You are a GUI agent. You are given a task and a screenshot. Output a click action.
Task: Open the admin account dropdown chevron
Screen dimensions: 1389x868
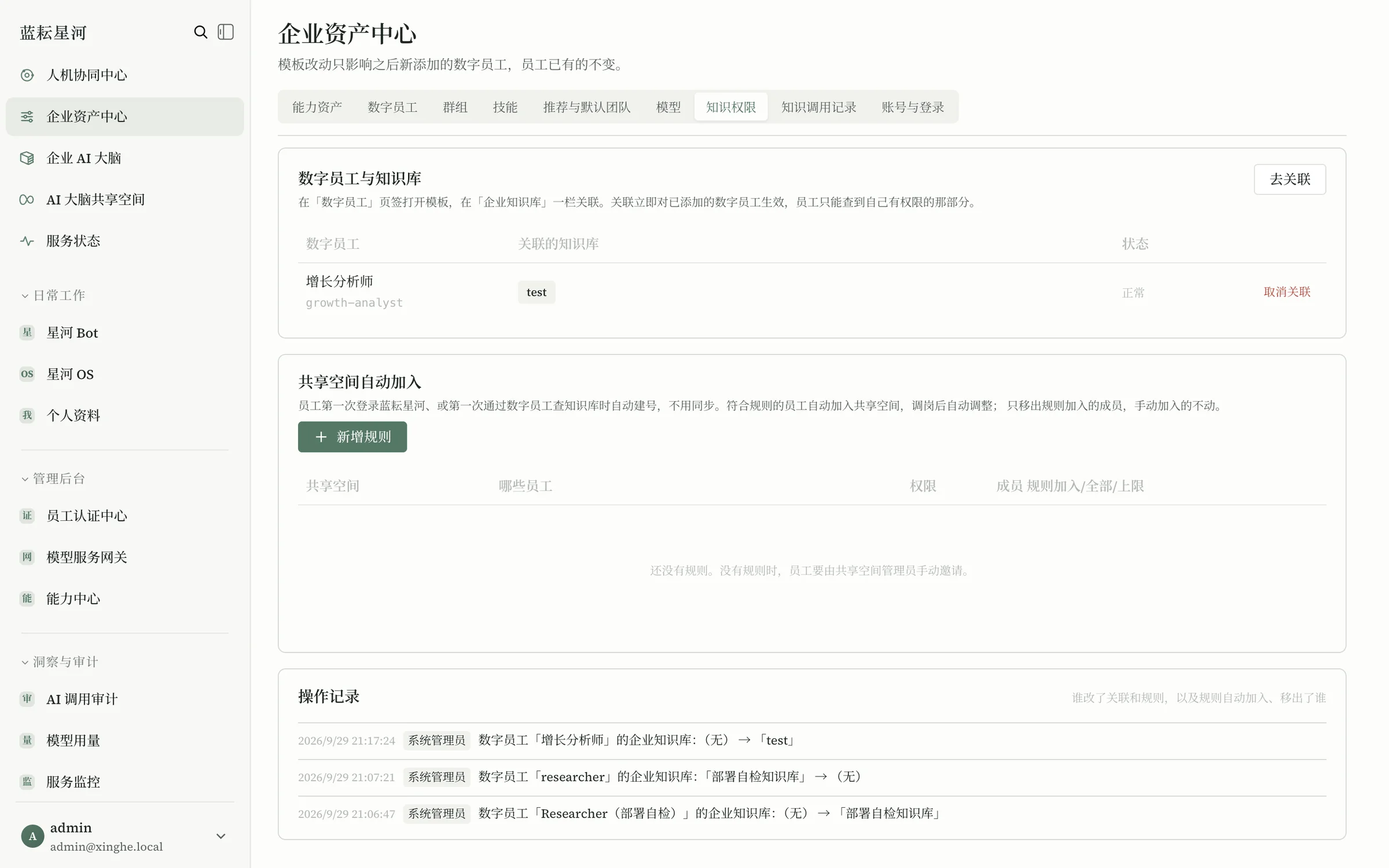click(x=221, y=836)
